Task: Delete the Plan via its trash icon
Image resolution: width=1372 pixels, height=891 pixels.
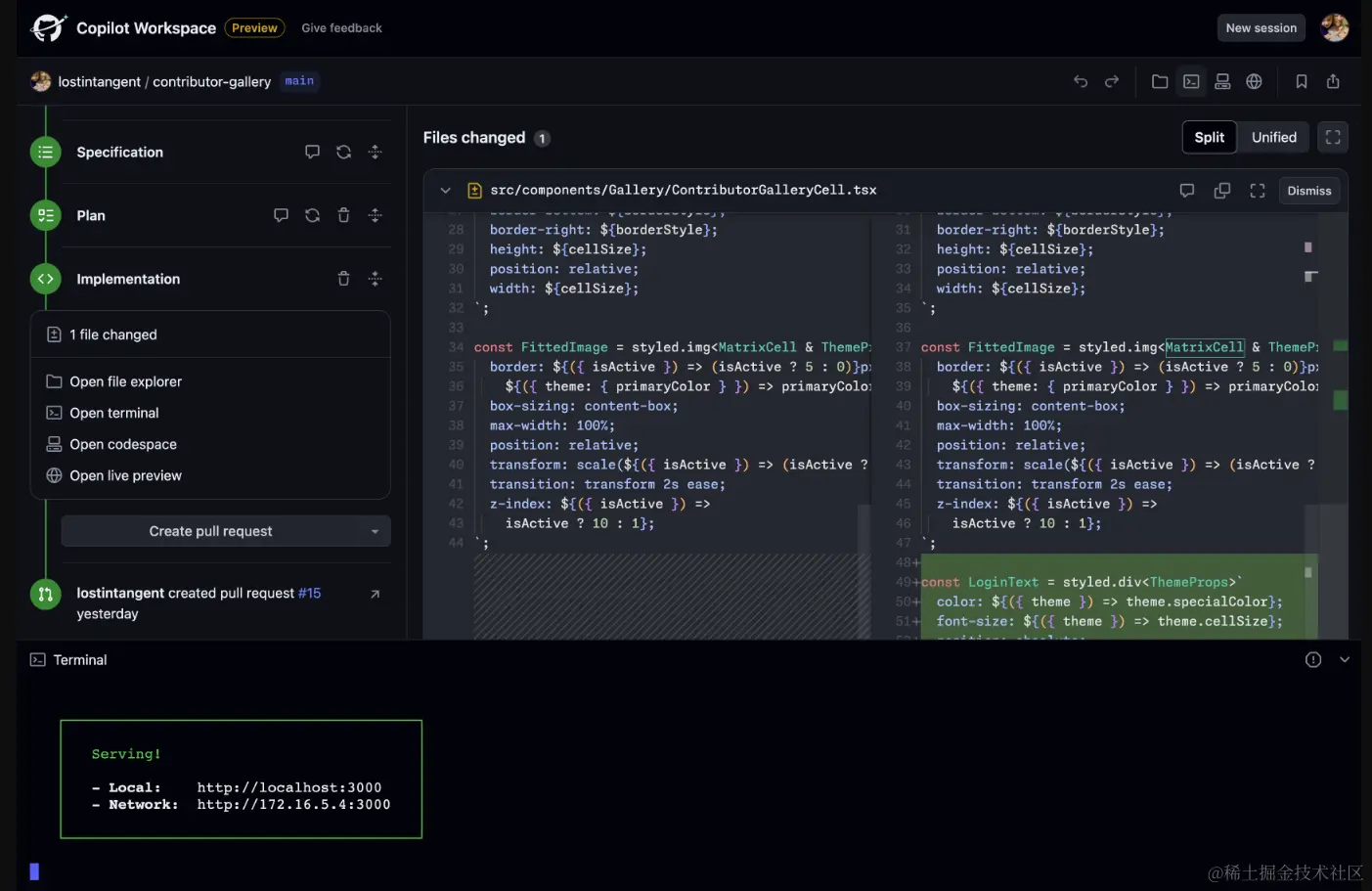Action: click(343, 215)
